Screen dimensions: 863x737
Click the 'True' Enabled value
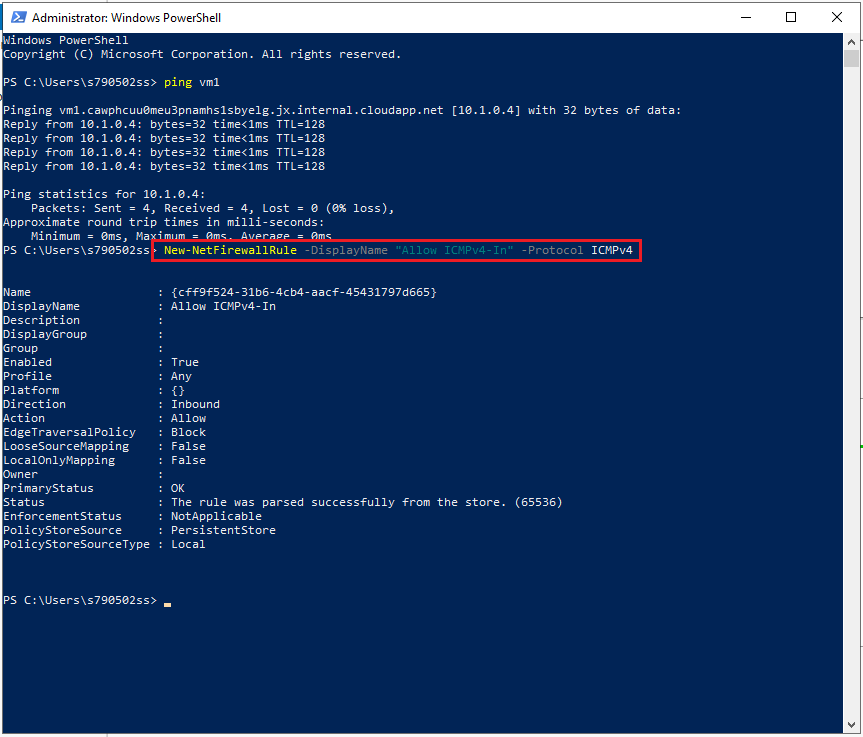pyautogui.click(x=185, y=362)
